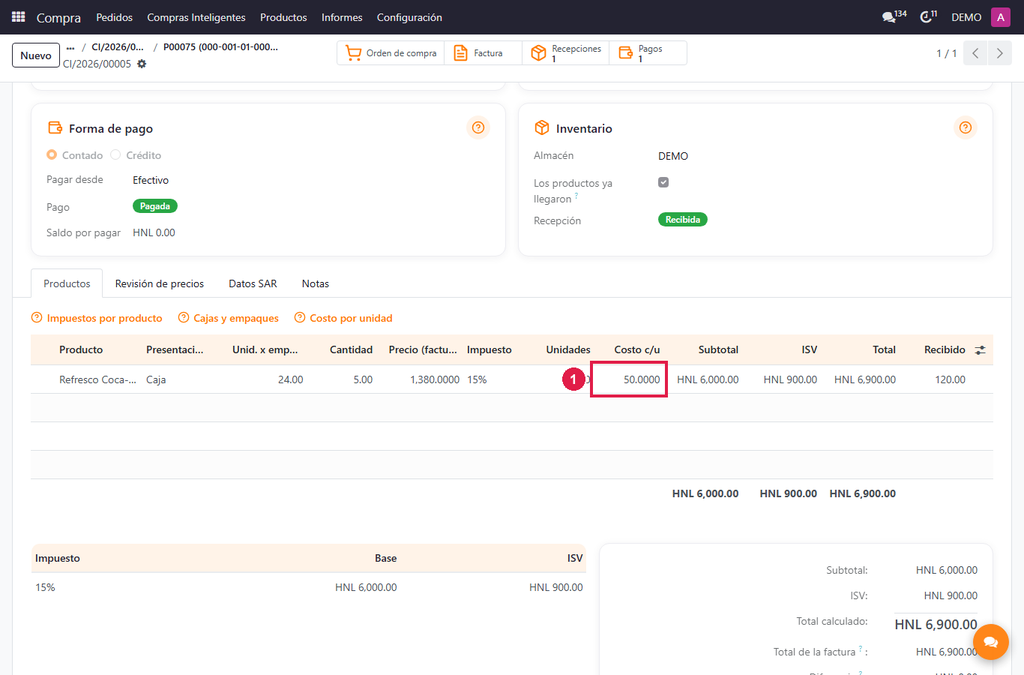Click the Refresco Coca-... product cell
Image resolution: width=1024 pixels, height=675 pixels.
(x=98, y=379)
